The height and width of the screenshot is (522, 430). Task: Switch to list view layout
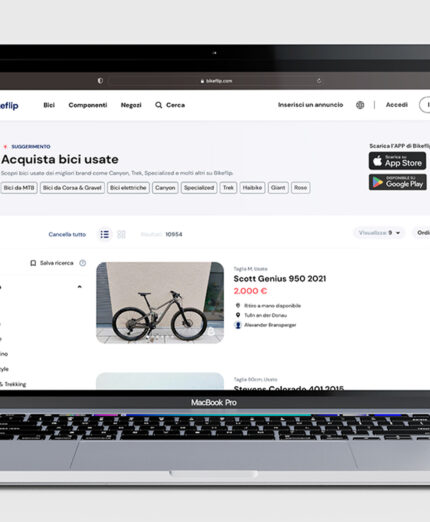(105, 234)
